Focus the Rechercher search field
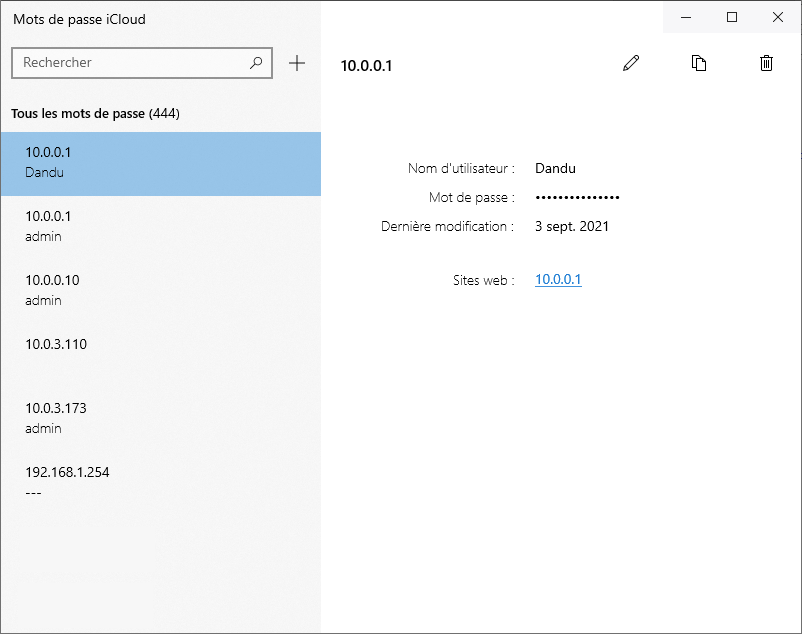 point(142,63)
